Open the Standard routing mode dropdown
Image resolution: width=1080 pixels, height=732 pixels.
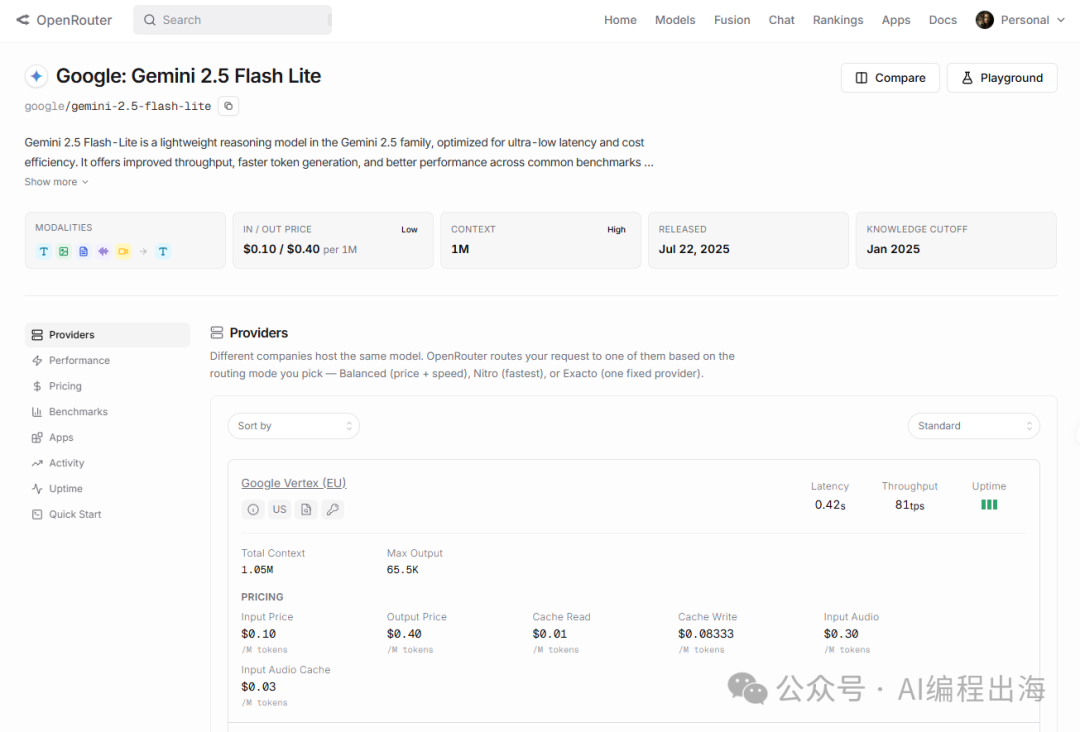(x=973, y=426)
